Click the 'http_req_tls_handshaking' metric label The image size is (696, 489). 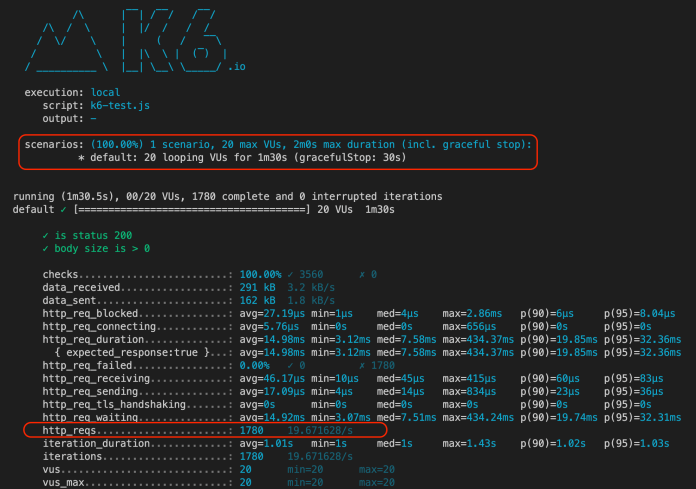[114, 405]
